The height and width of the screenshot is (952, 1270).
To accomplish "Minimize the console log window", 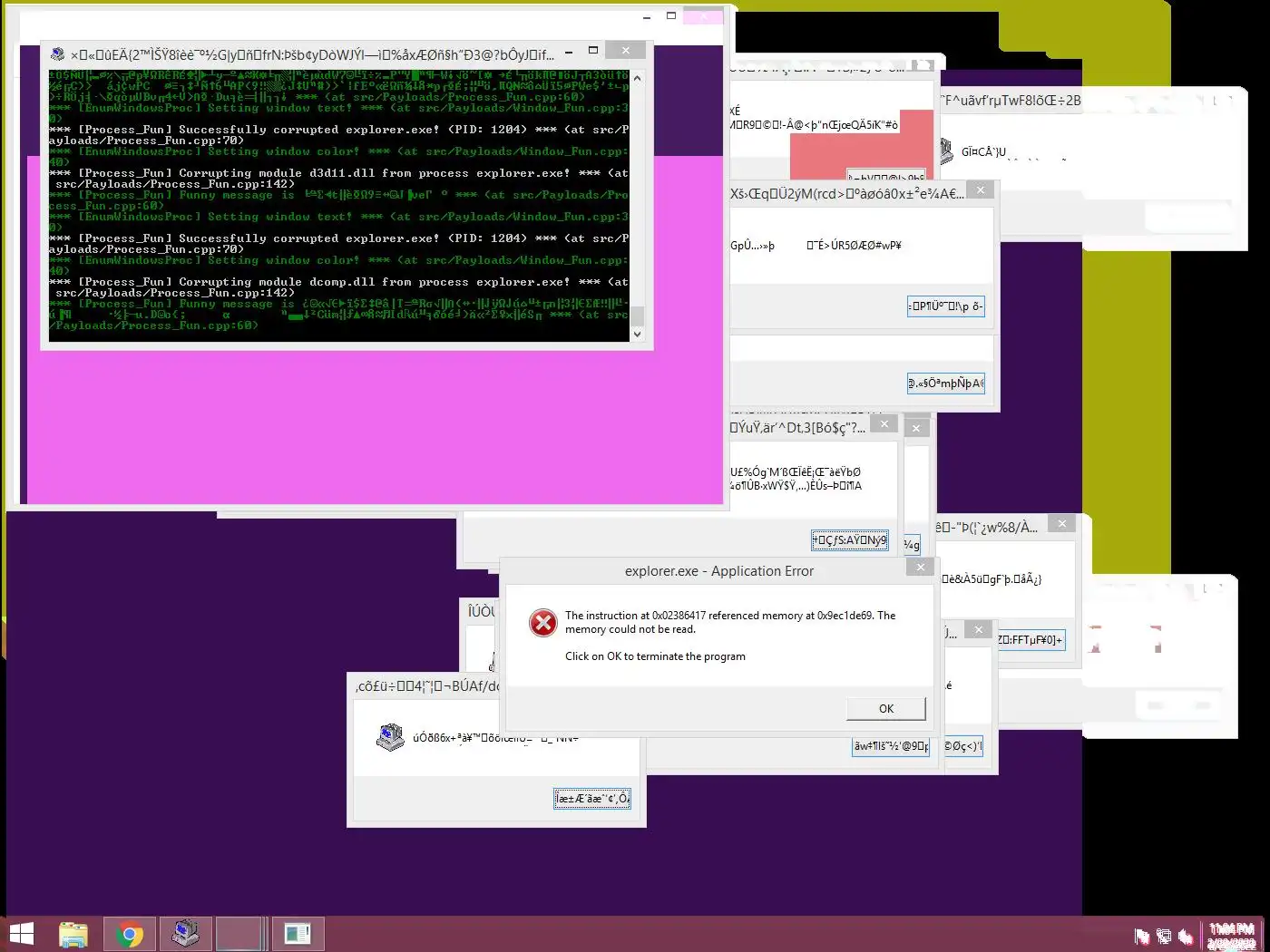I will [569, 52].
